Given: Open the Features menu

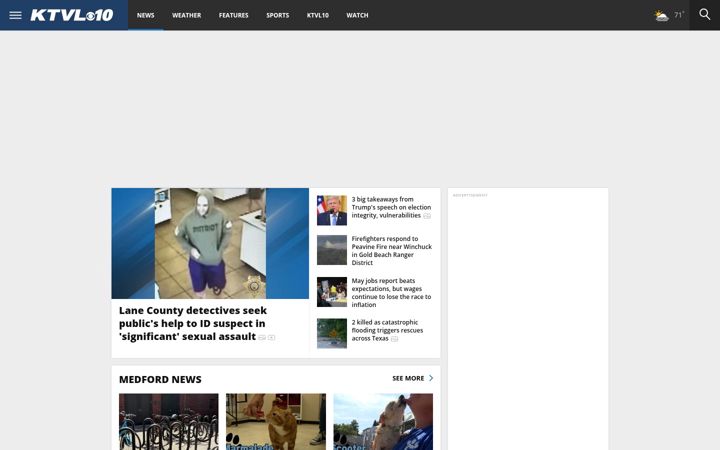Looking at the screenshot, I should click(233, 15).
